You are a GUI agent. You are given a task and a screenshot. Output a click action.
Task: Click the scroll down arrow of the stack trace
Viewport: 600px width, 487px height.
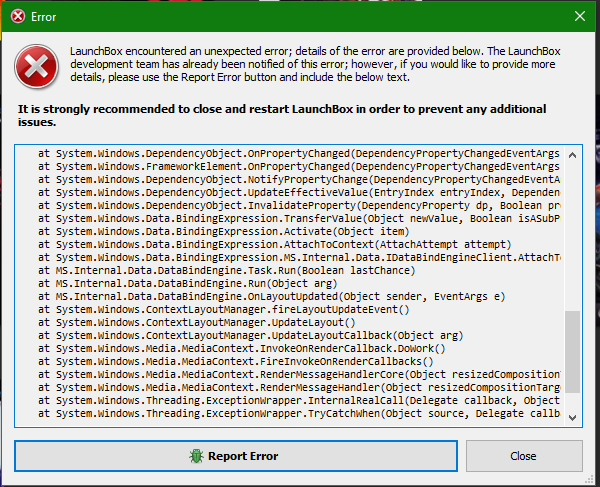572,418
